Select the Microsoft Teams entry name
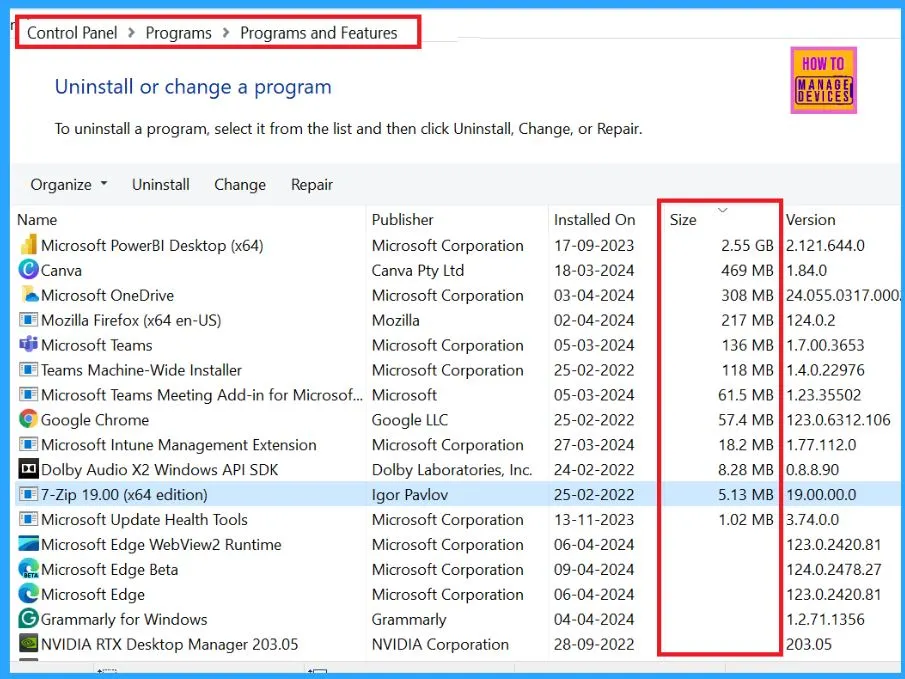The image size is (905, 679). coord(97,345)
